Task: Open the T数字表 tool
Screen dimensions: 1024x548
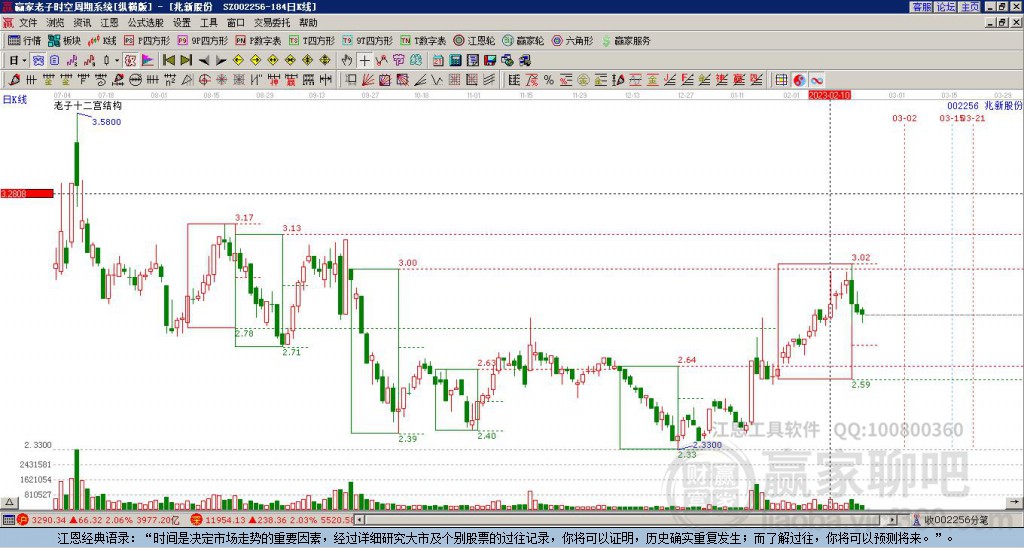Action: pos(423,40)
